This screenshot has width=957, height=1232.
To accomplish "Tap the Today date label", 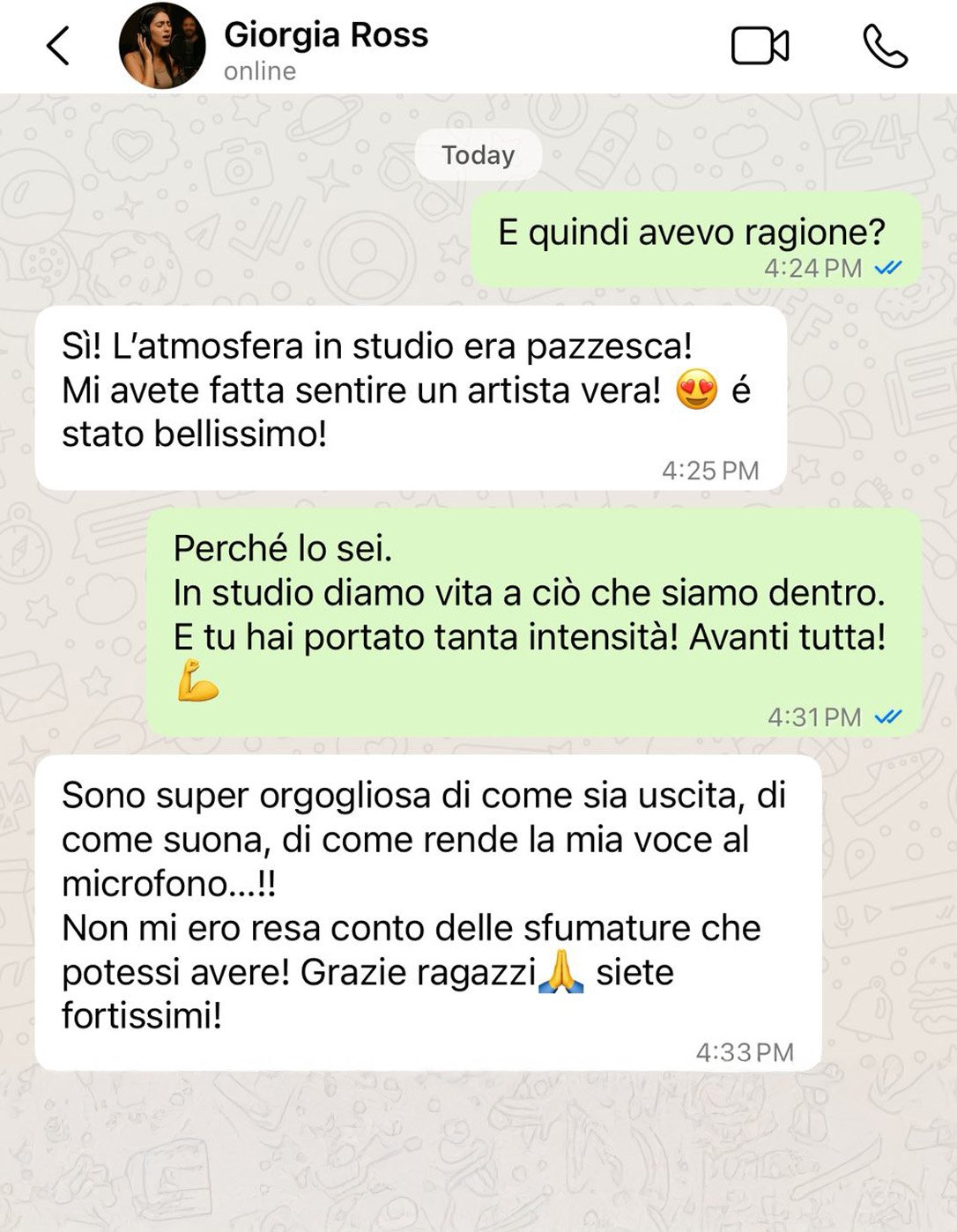I will tap(478, 155).
